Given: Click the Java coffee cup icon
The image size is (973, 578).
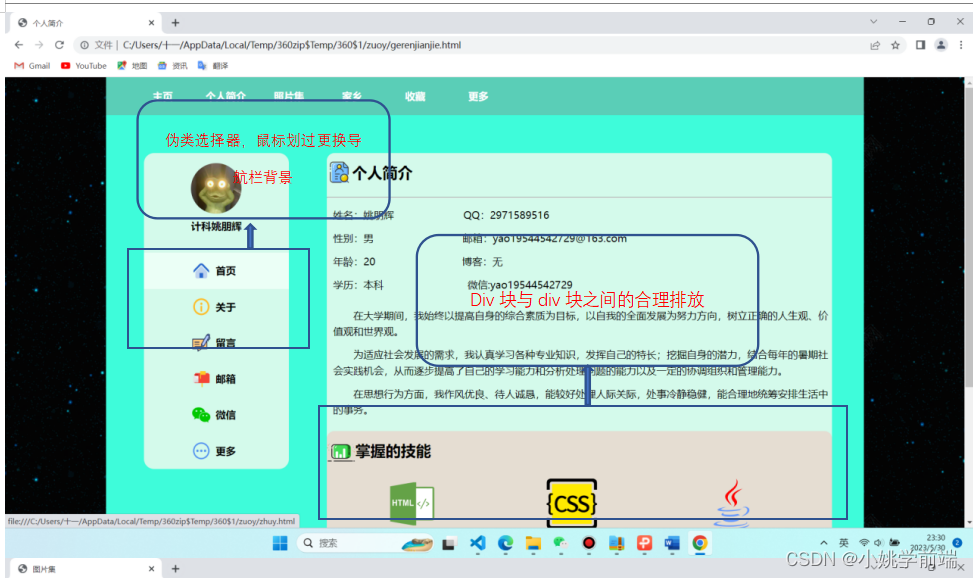Looking at the screenshot, I should [x=733, y=503].
